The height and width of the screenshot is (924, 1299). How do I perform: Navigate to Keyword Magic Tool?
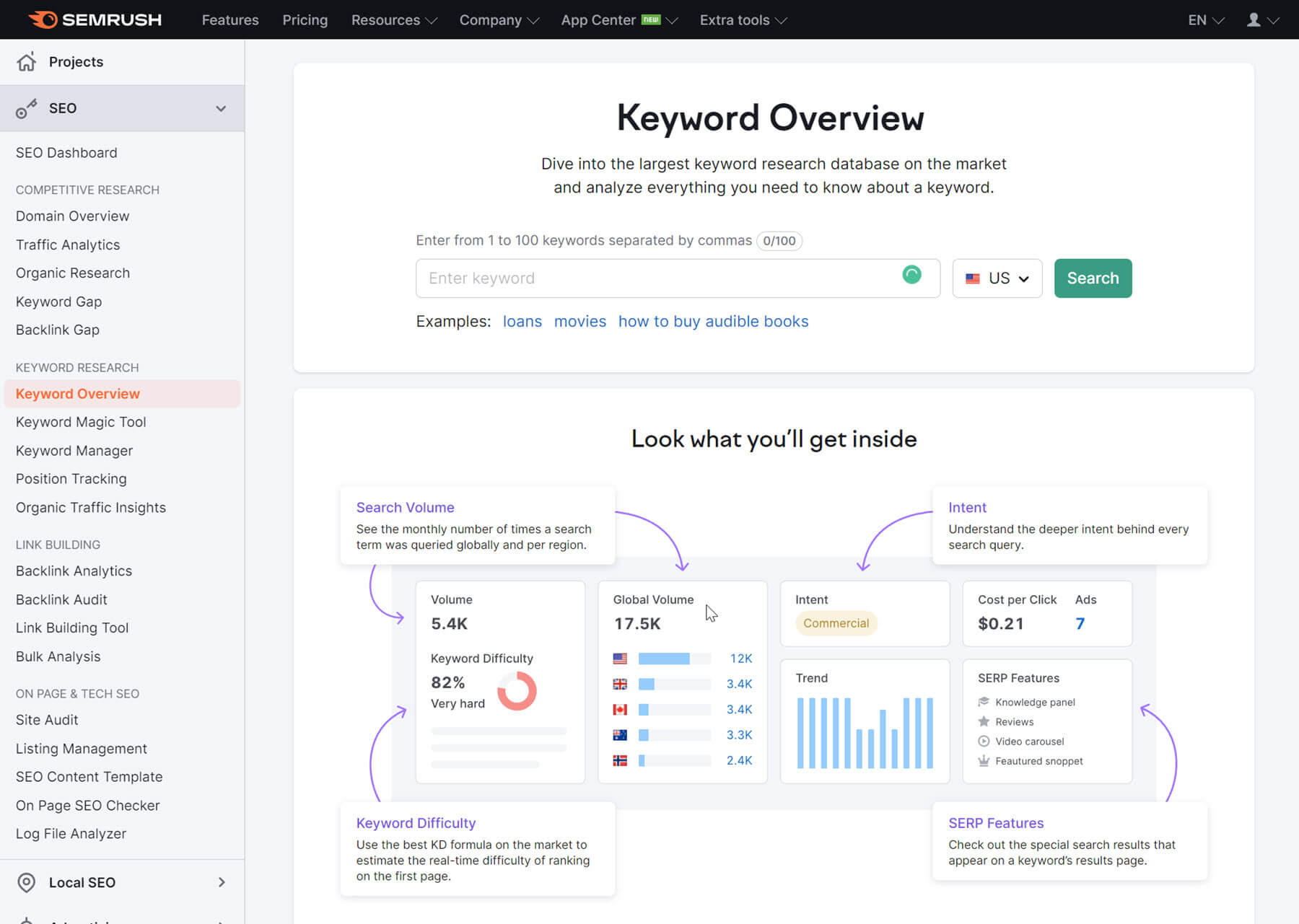pos(80,422)
